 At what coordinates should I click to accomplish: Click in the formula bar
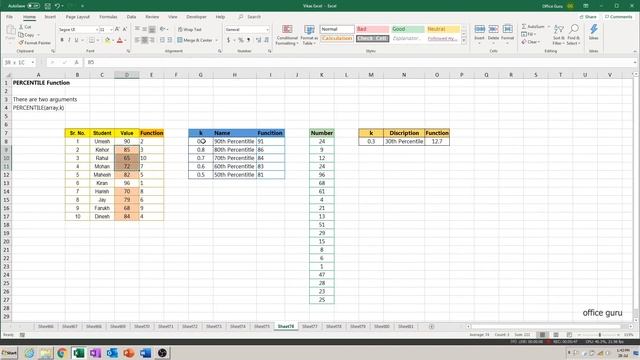pyautogui.click(x=359, y=62)
